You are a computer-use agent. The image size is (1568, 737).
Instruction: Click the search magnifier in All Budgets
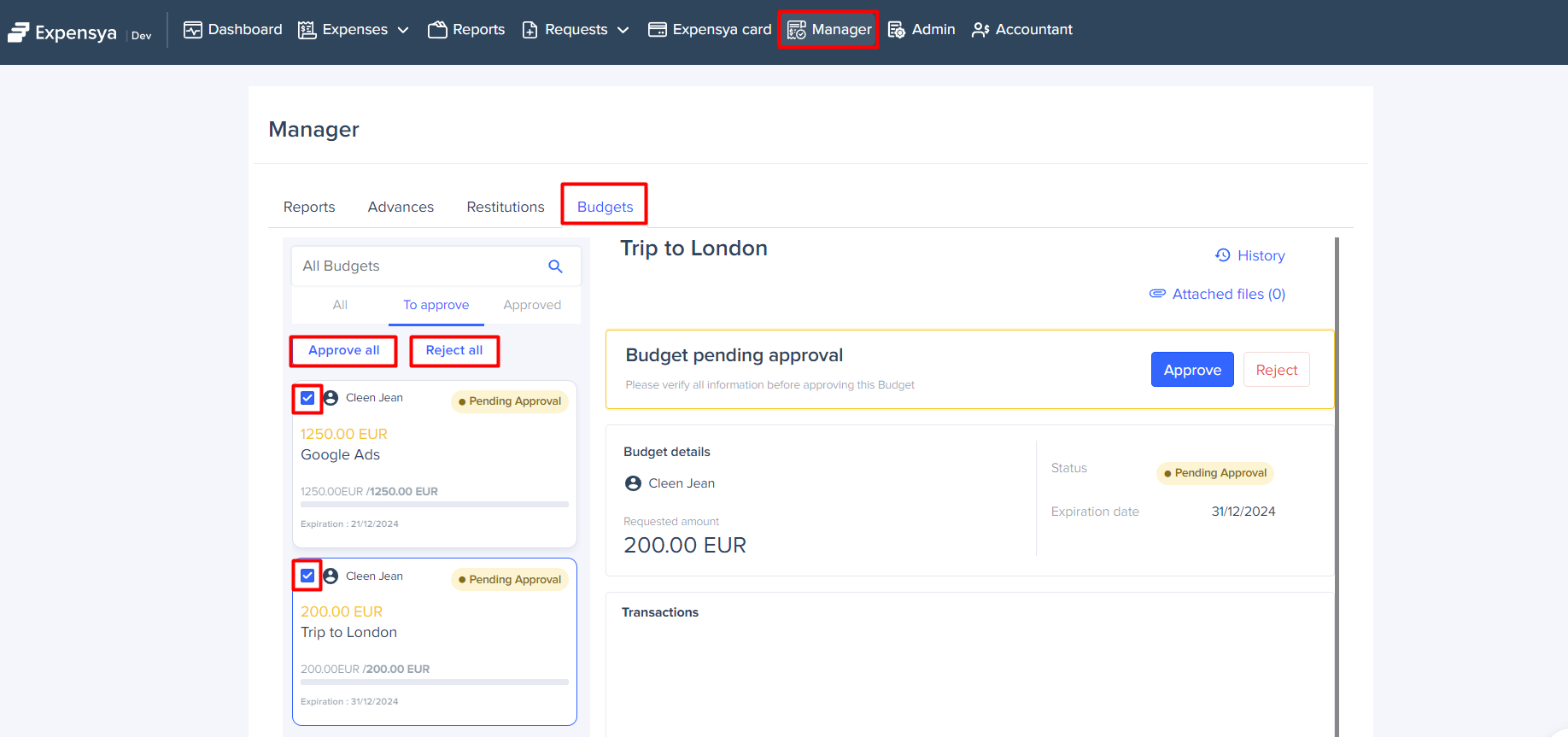click(555, 266)
